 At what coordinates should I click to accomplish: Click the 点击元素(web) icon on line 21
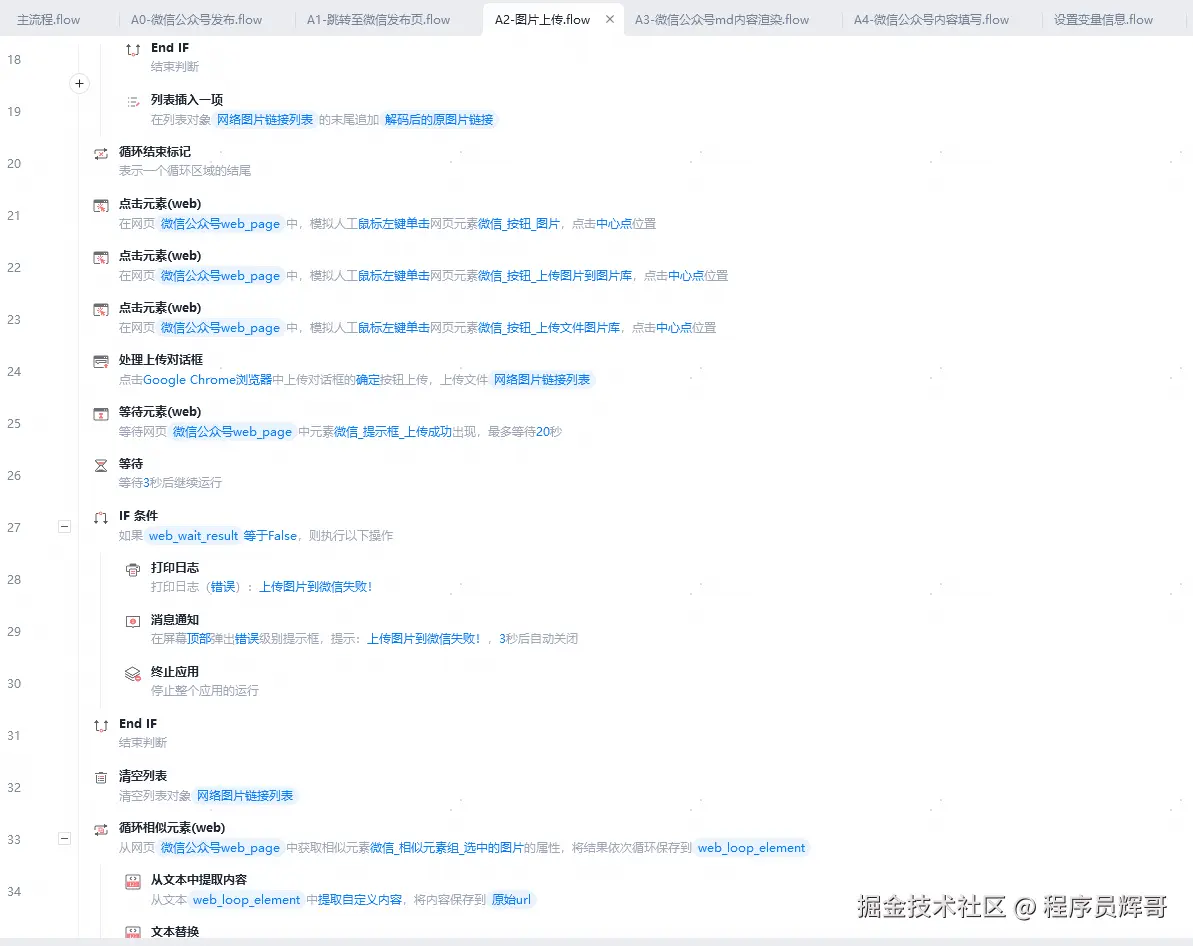click(x=100, y=206)
